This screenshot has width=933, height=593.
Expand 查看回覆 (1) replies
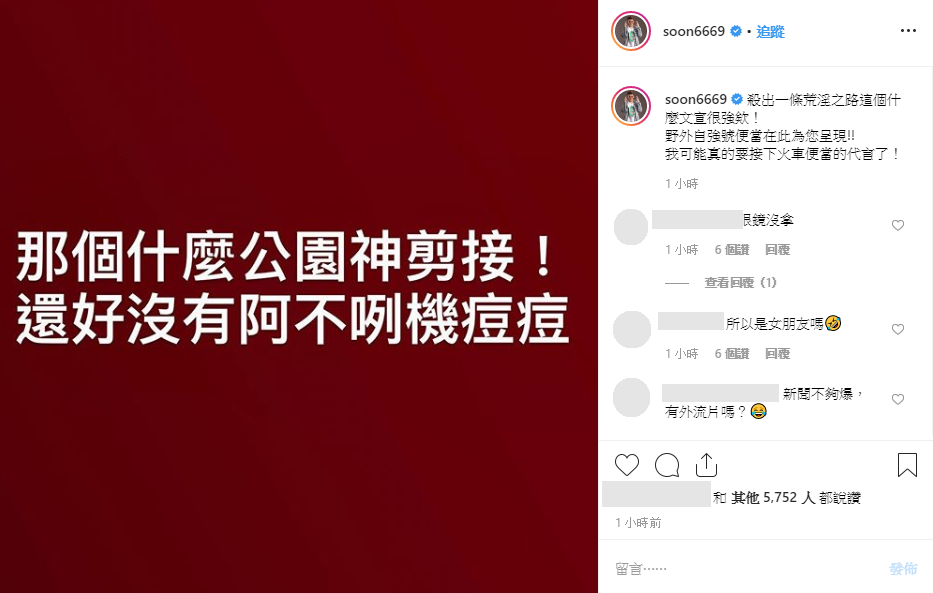[740, 283]
